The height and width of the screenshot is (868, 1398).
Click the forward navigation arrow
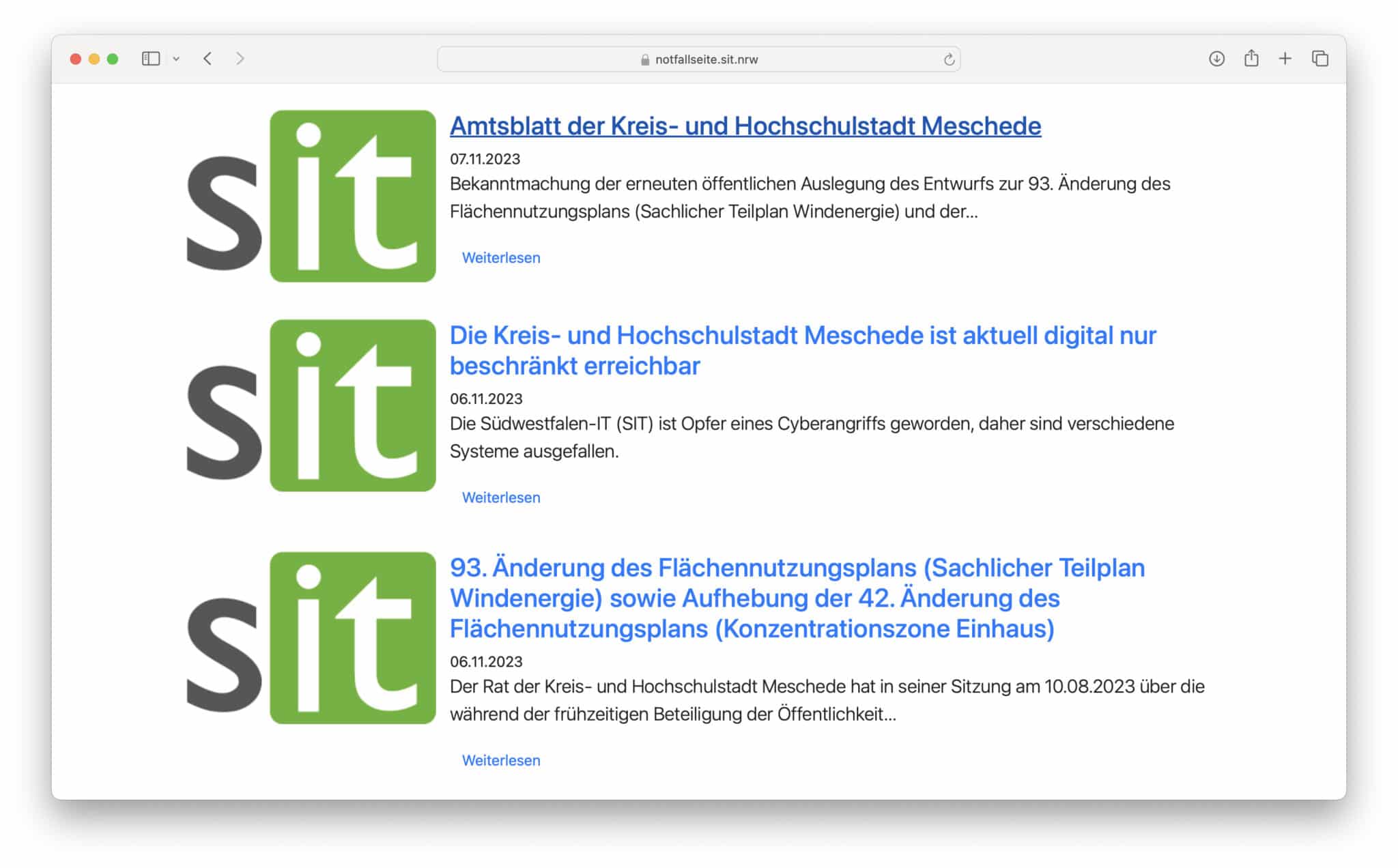coord(240,59)
